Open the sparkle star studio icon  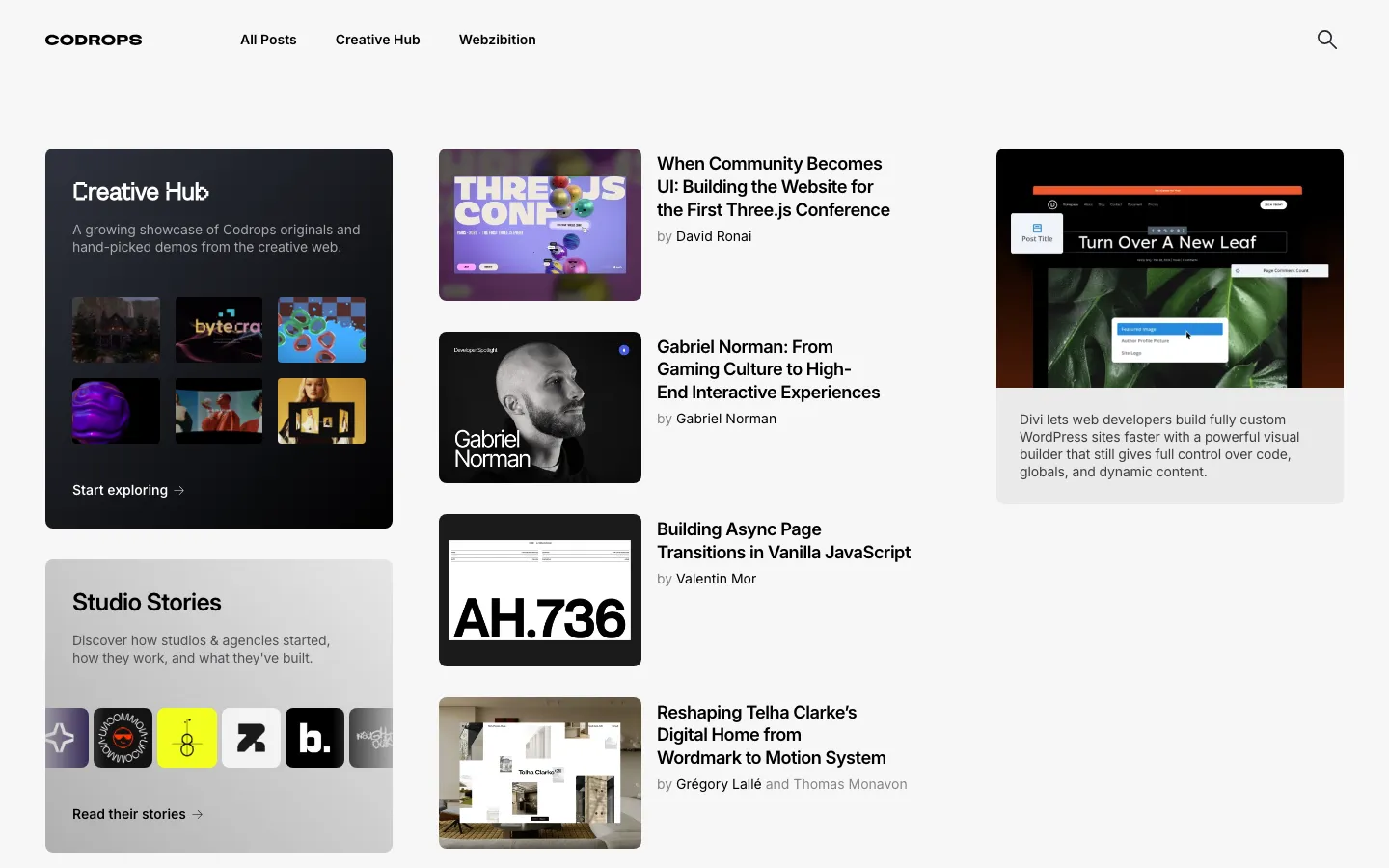(x=67, y=738)
